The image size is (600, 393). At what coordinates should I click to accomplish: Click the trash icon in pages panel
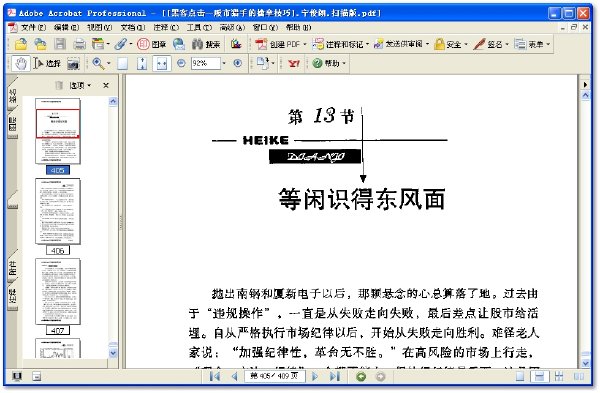point(59,85)
